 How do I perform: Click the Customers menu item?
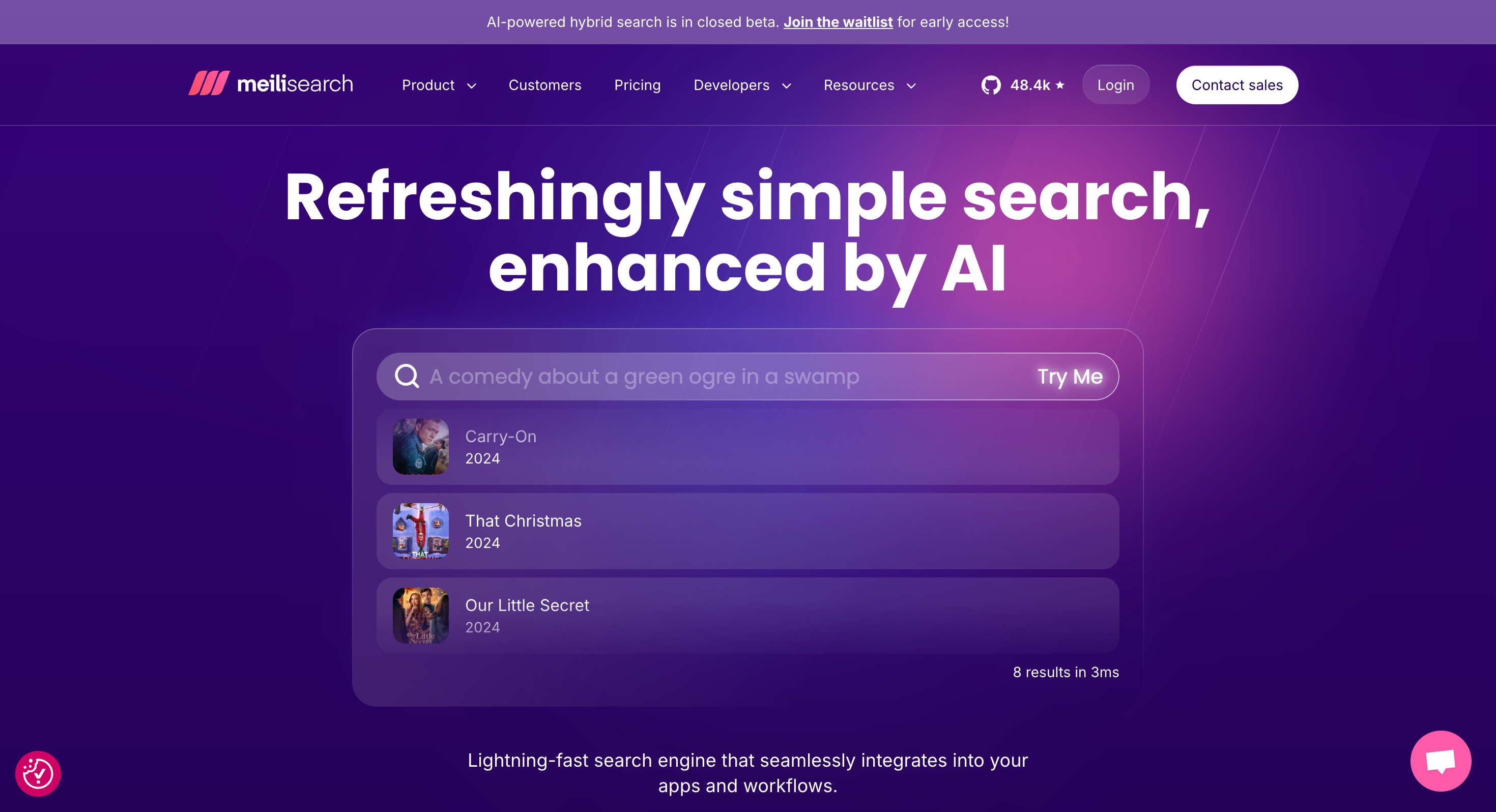pos(544,84)
